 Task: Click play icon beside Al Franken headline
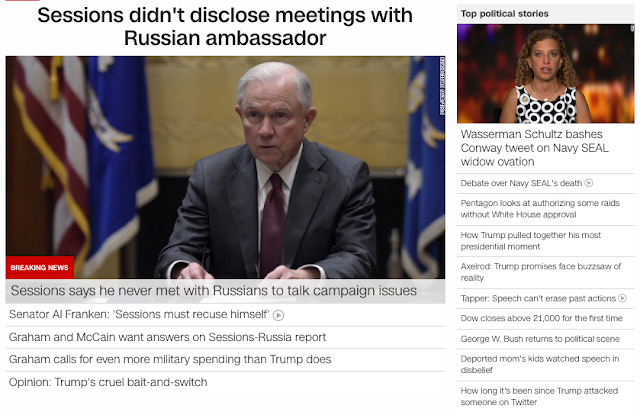(x=278, y=315)
